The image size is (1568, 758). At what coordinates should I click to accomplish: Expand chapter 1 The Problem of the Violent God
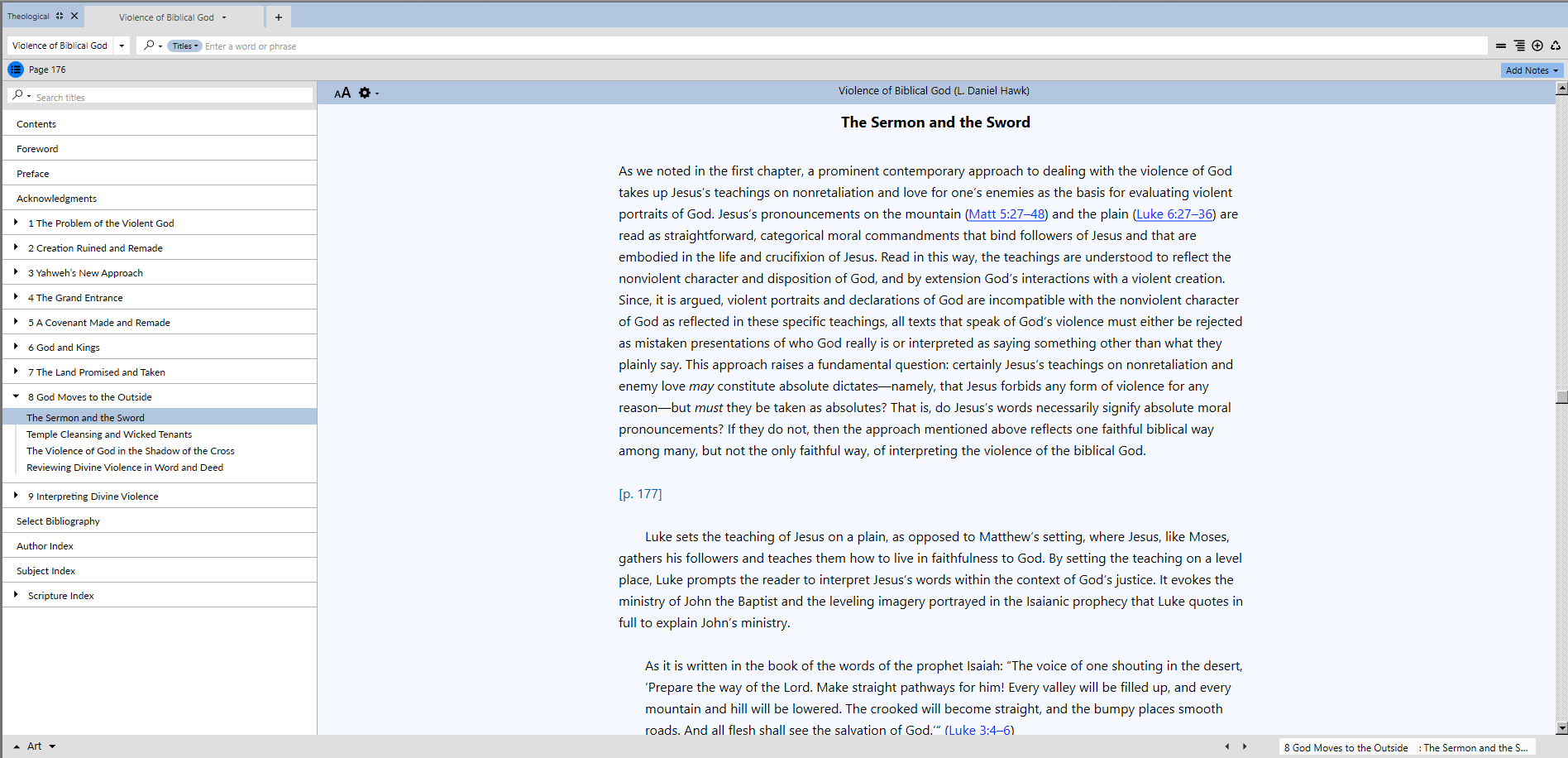[16, 223]
